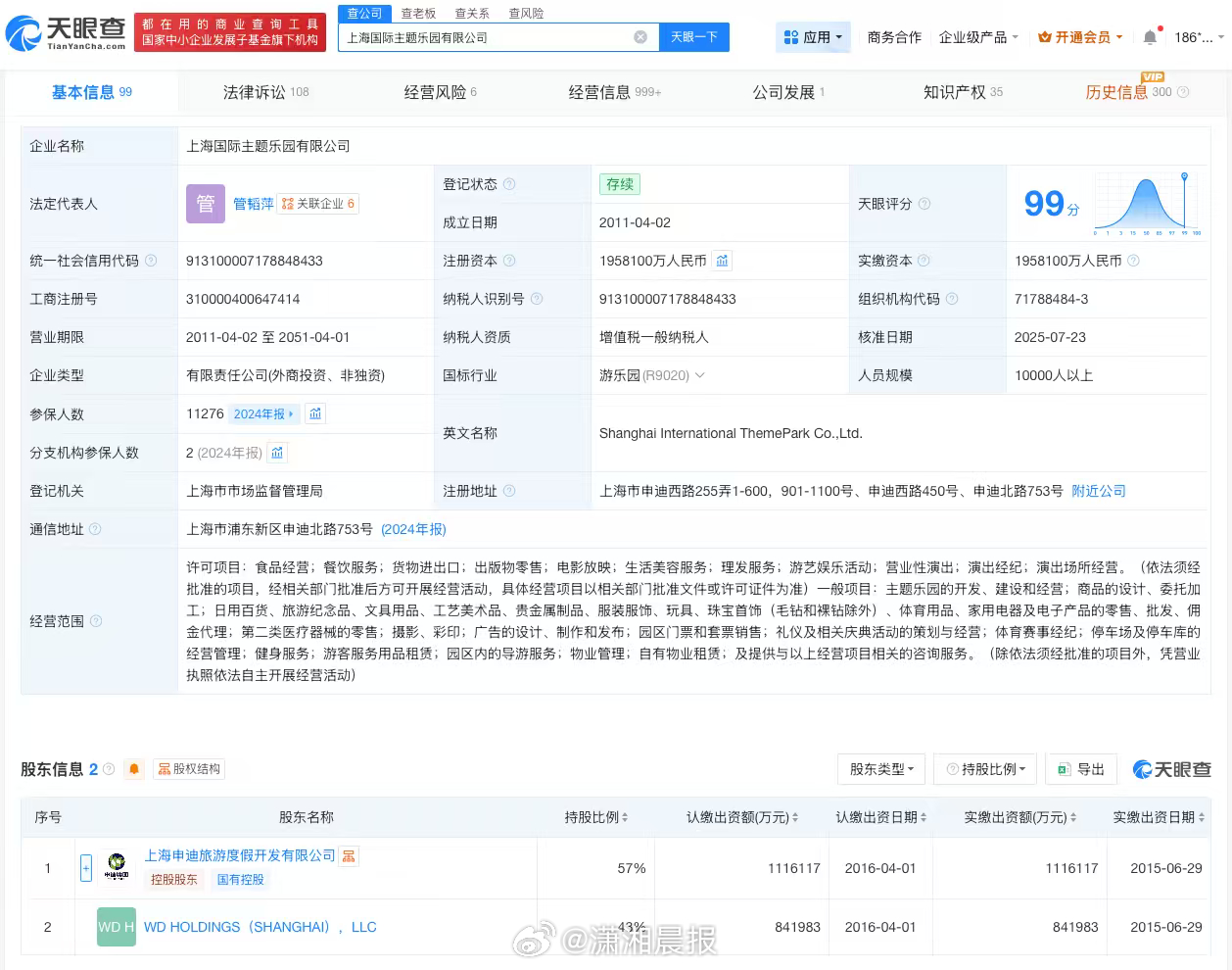The height and width of the screenshot is (970, 1232).
Task: Open the 知识产权 tab
Action: tap(963, 92)
